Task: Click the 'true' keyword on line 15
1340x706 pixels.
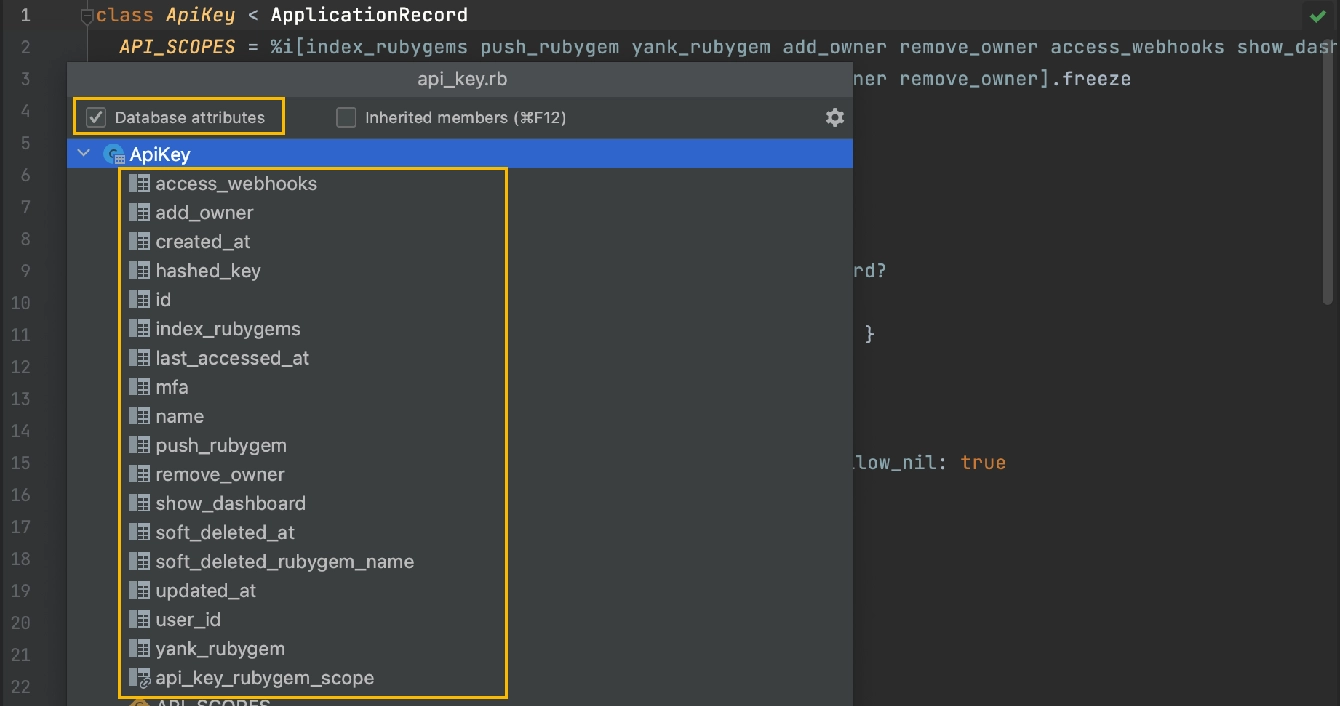Action: [983, 462]
